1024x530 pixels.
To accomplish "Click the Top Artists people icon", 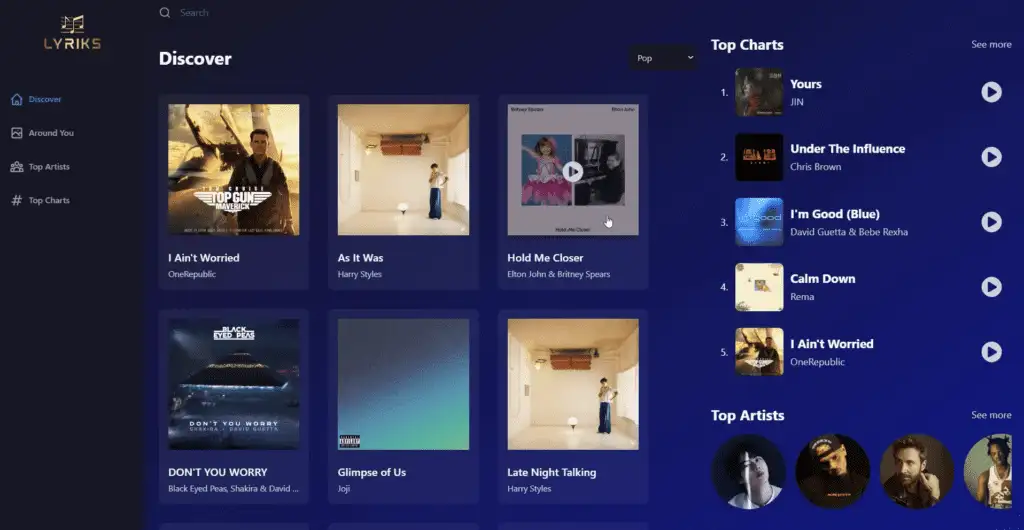I will (17, 167).
